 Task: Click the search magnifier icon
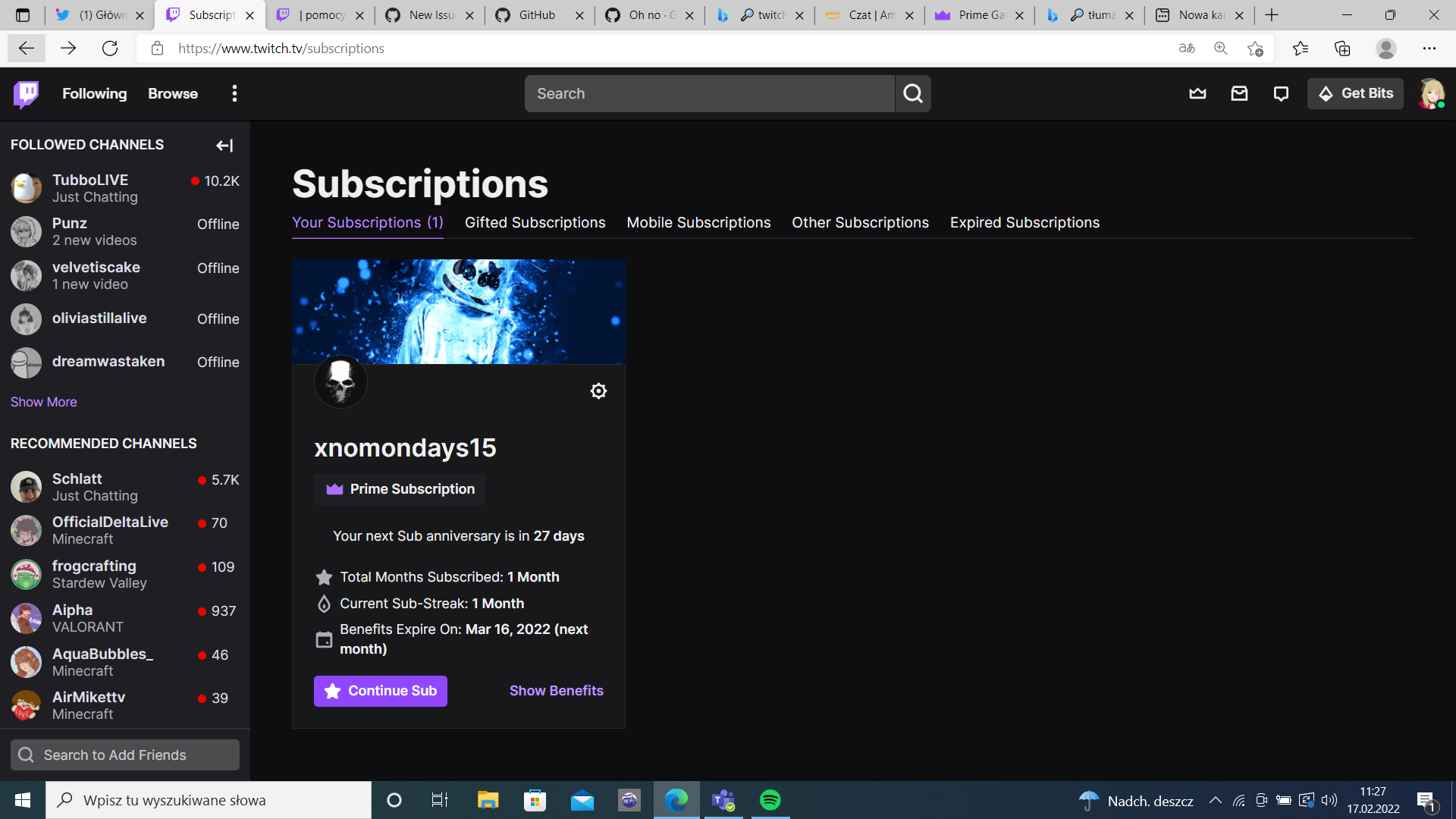912,93
